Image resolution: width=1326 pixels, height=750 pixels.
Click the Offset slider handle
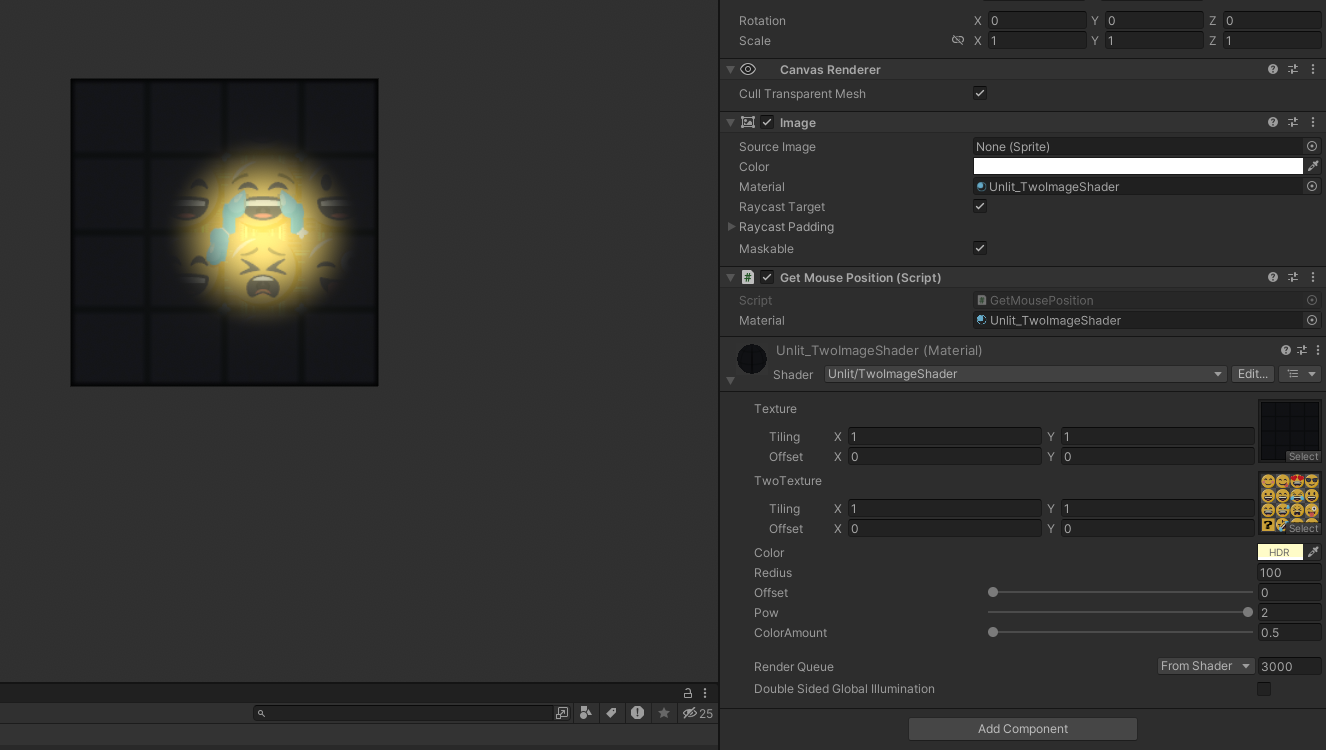(993, 592)
